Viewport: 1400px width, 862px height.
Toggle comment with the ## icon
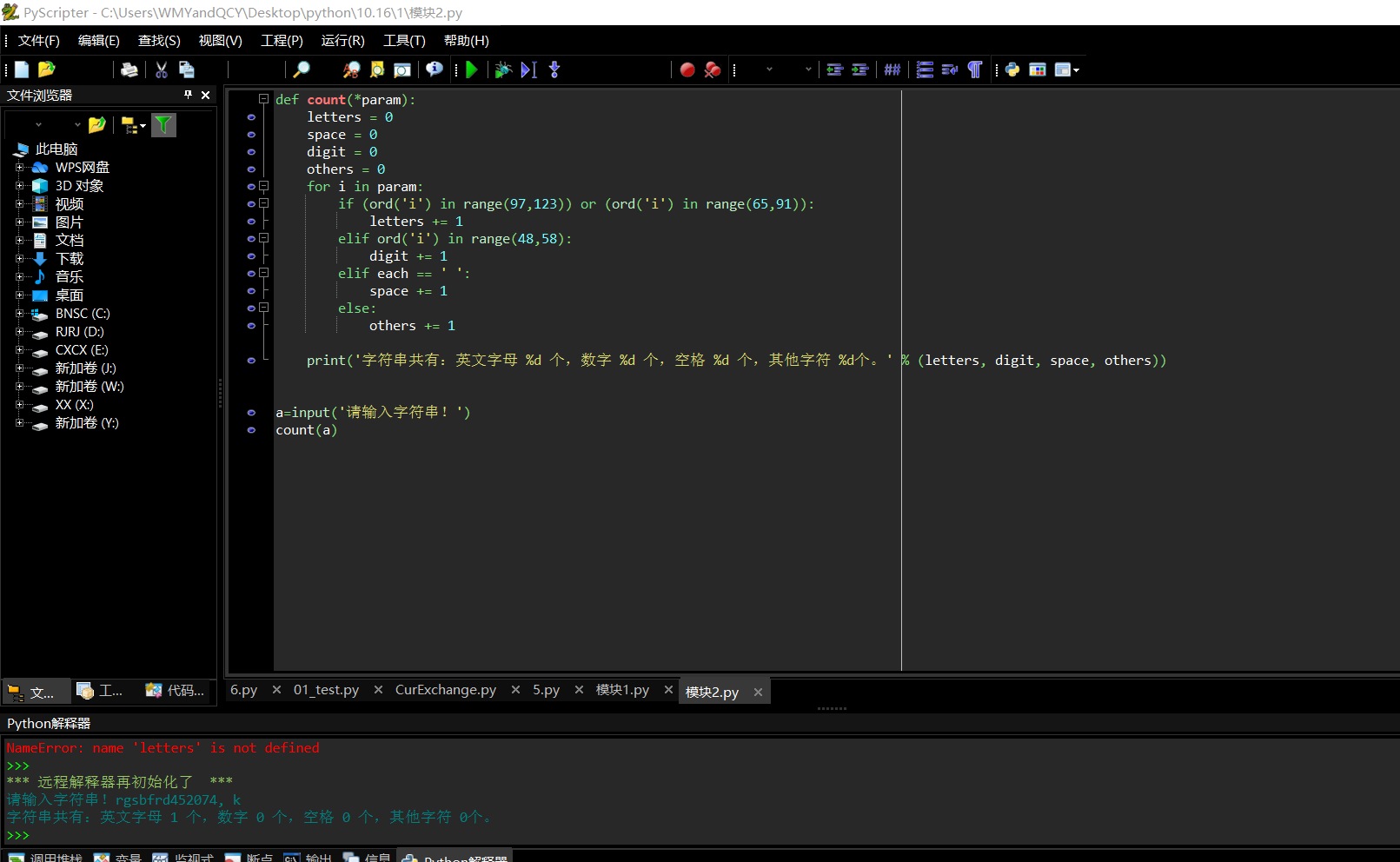coord(892,70)
